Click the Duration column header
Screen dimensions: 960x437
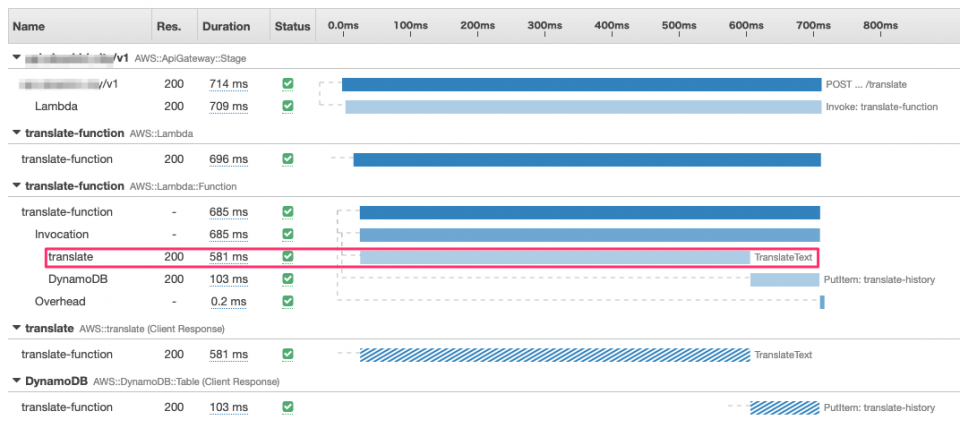[x=226, y=27]
